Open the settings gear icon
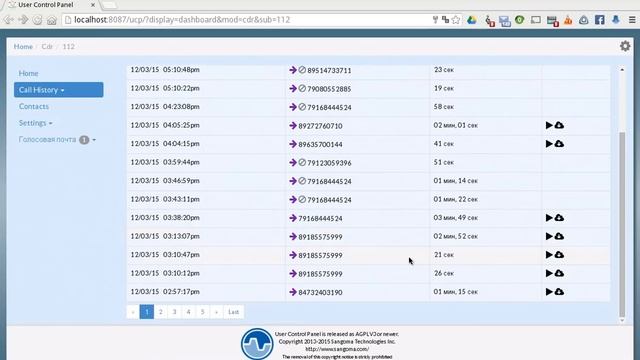Screen dimensions: 640x360 pos(625,46)
